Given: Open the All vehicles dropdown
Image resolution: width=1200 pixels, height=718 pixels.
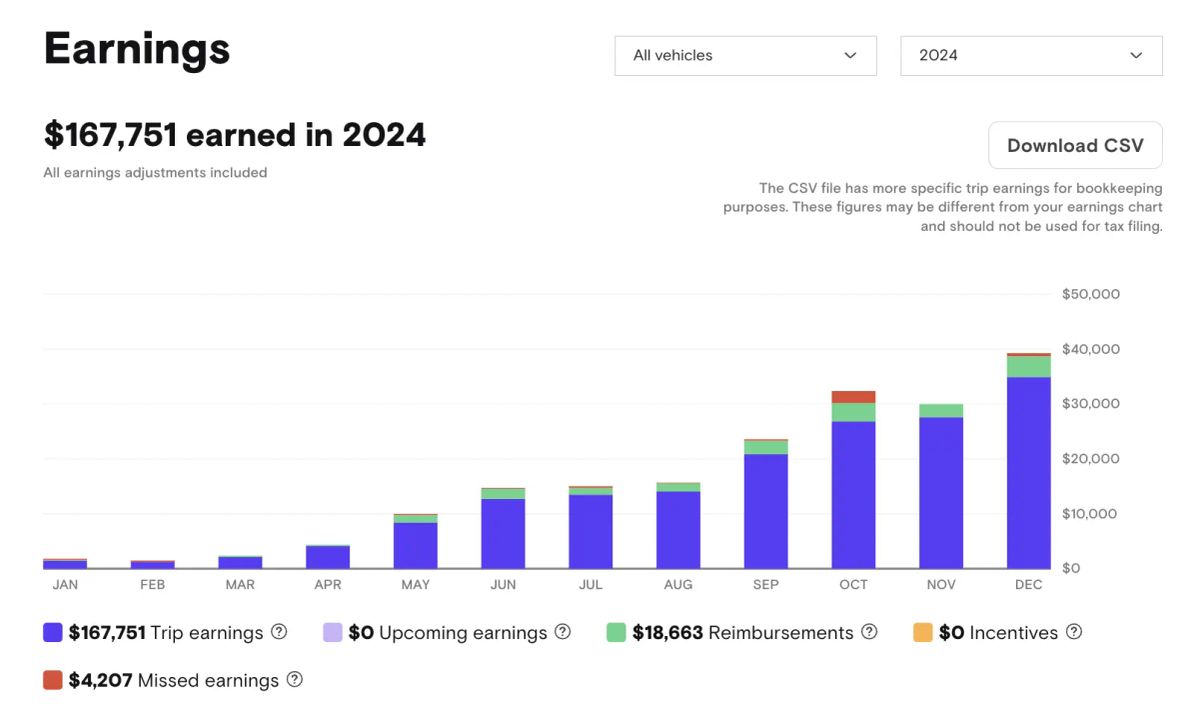Looking at the screenshot, I should click(x=745, y=55).
